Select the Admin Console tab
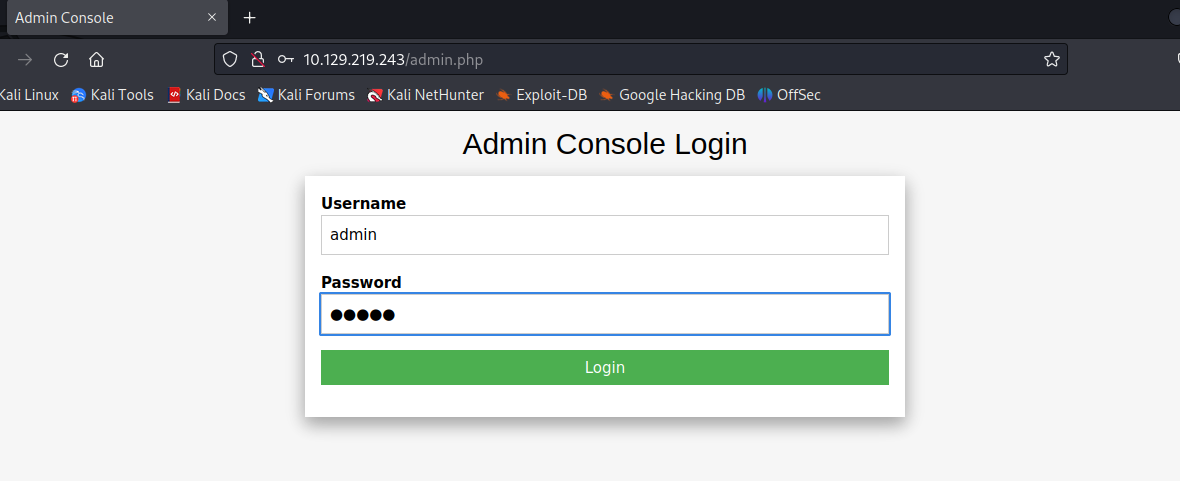 [100, 18]
